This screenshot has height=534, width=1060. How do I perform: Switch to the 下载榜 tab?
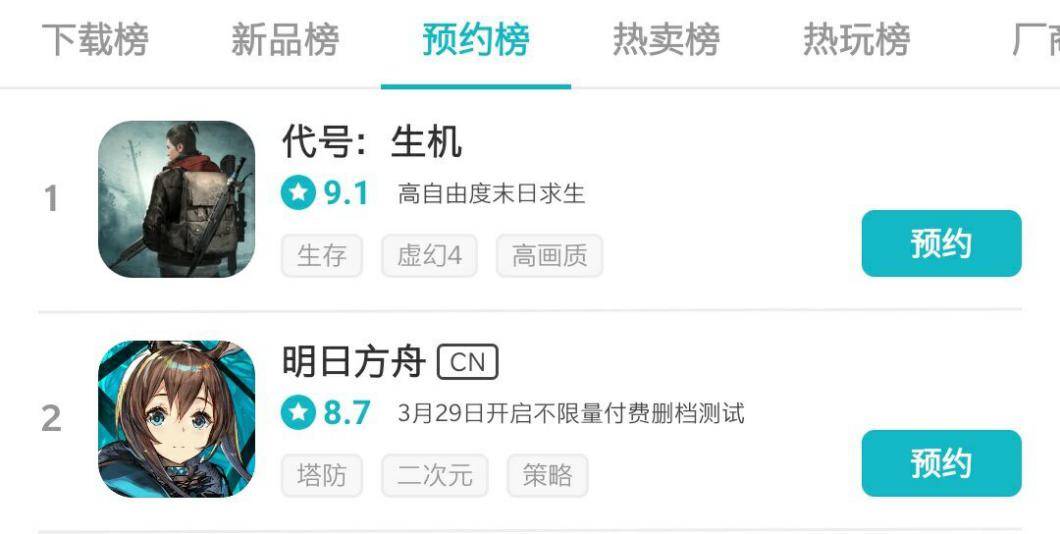click(x=95, y=39)
